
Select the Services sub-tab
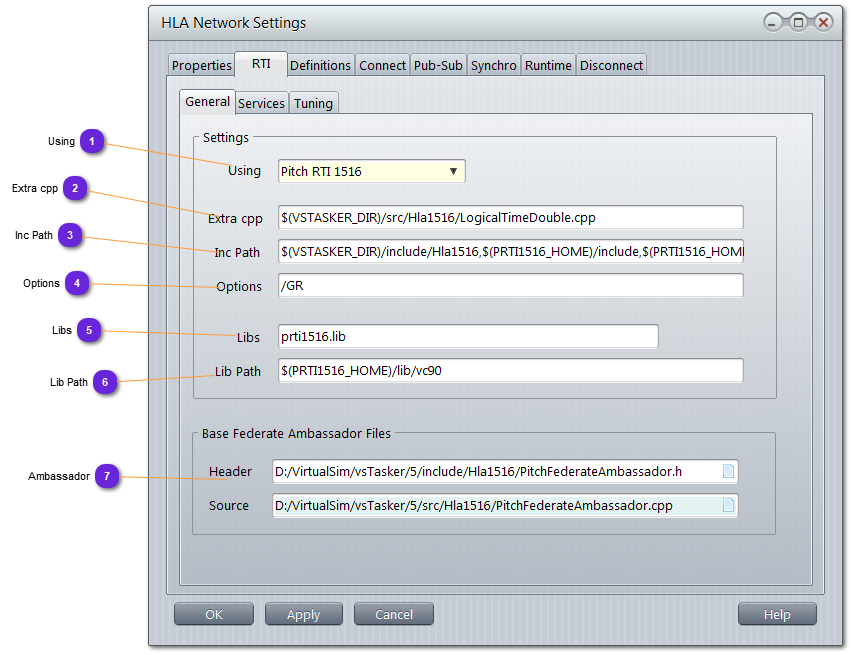[x=262, y=103]
